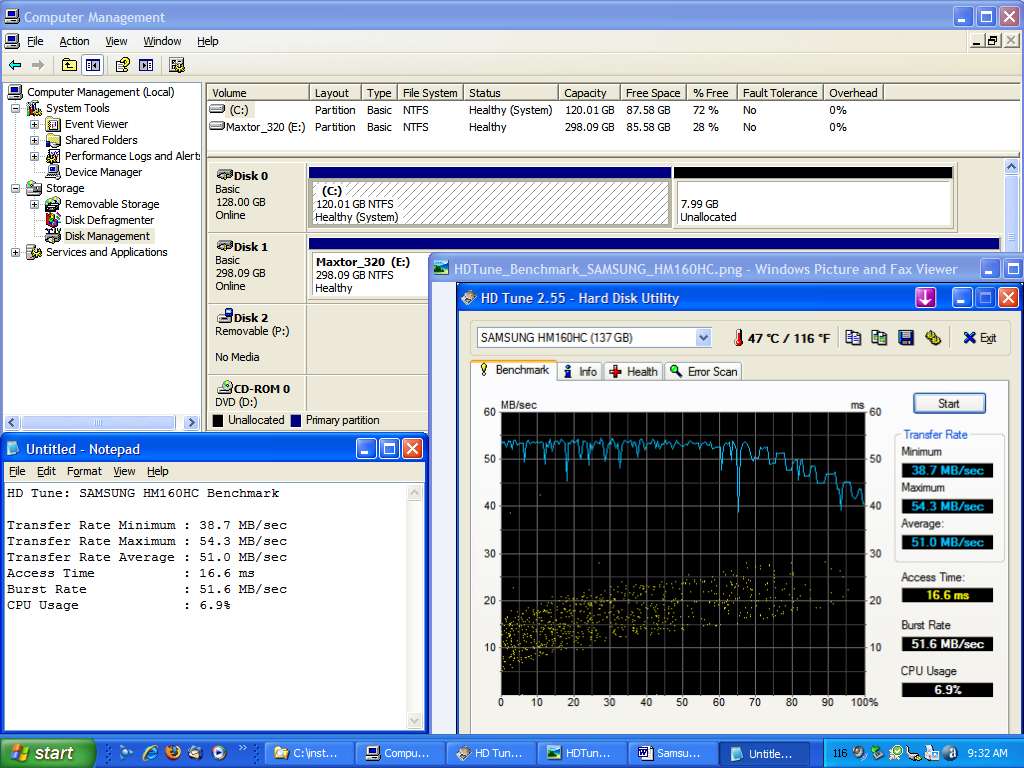Open Firefox from the quick launch bar

[173, 752]
